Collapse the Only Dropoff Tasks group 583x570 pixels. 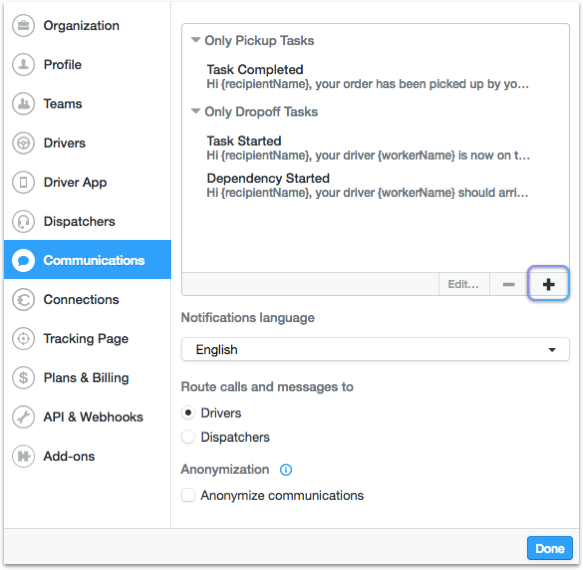click(196, 111)
